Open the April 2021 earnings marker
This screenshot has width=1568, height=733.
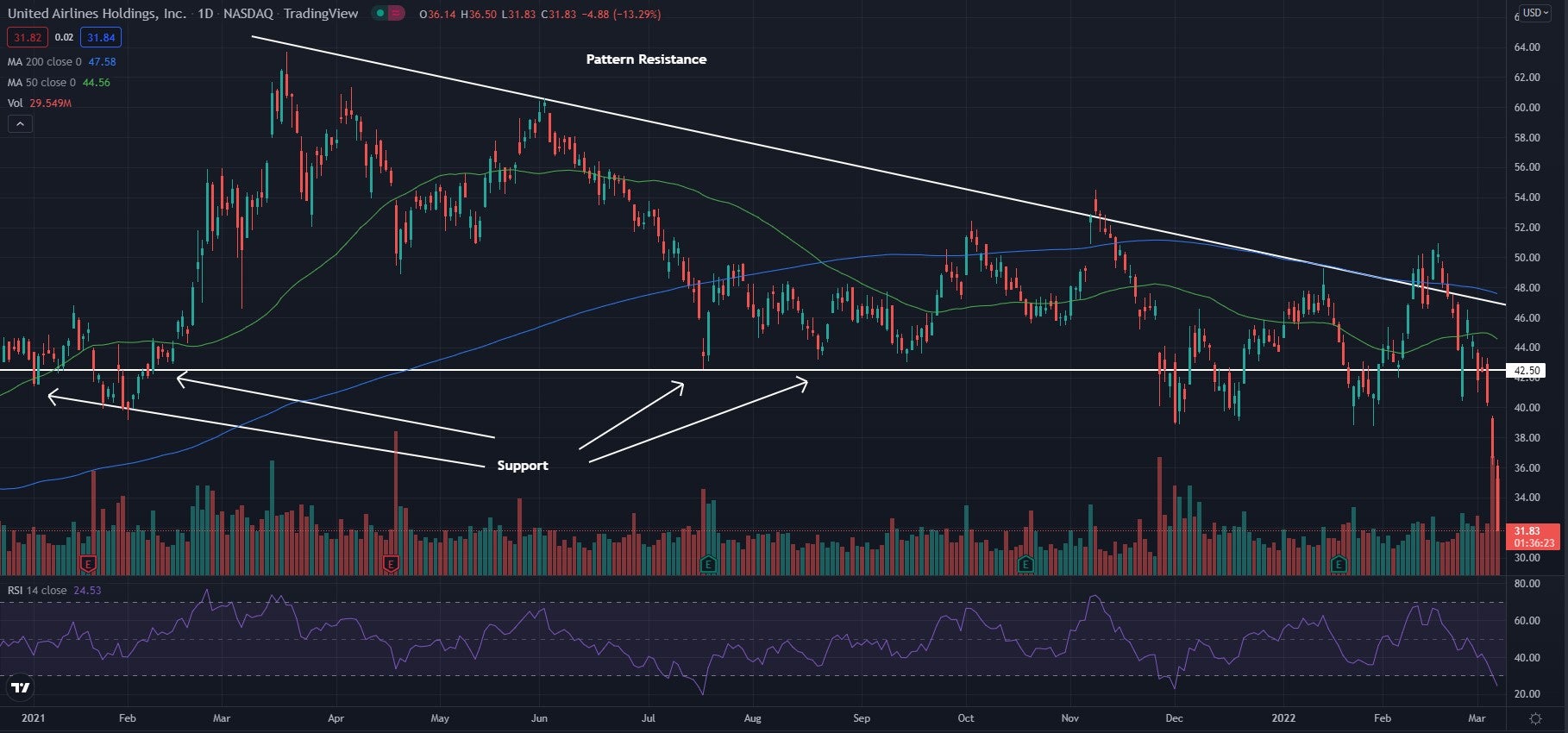point(391,564)
